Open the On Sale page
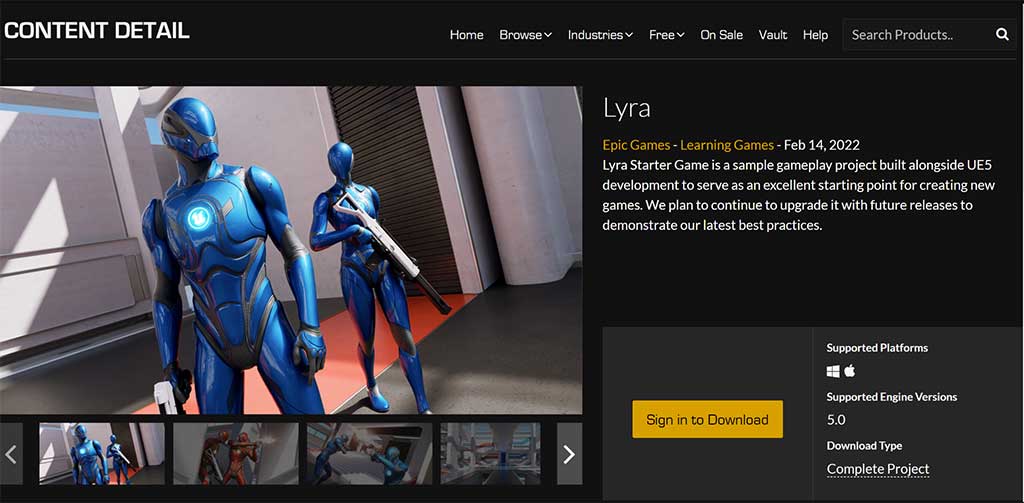 pyautogui.click(x=721, y=35)
